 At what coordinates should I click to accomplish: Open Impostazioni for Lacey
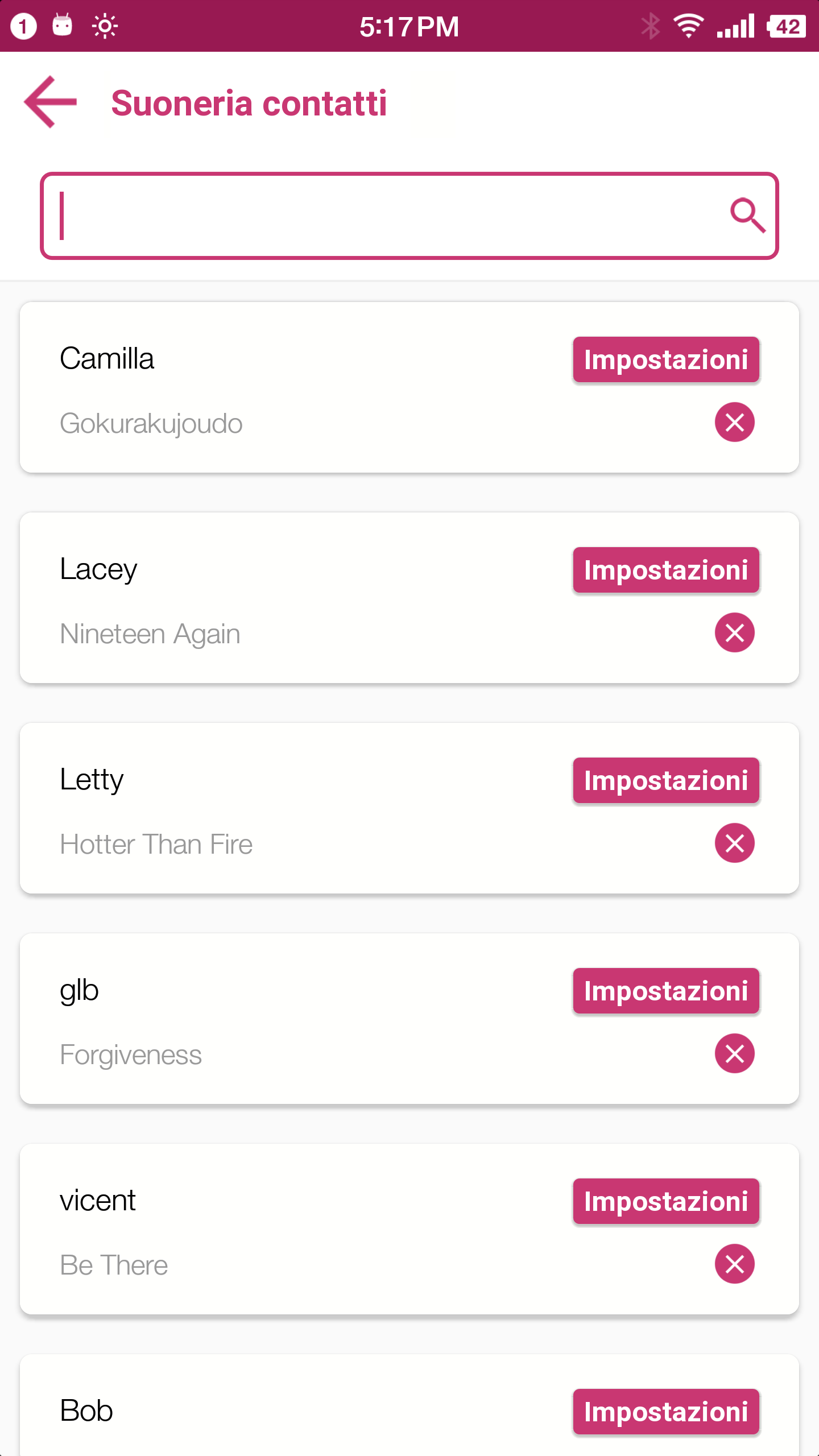[x=666, y=570]
